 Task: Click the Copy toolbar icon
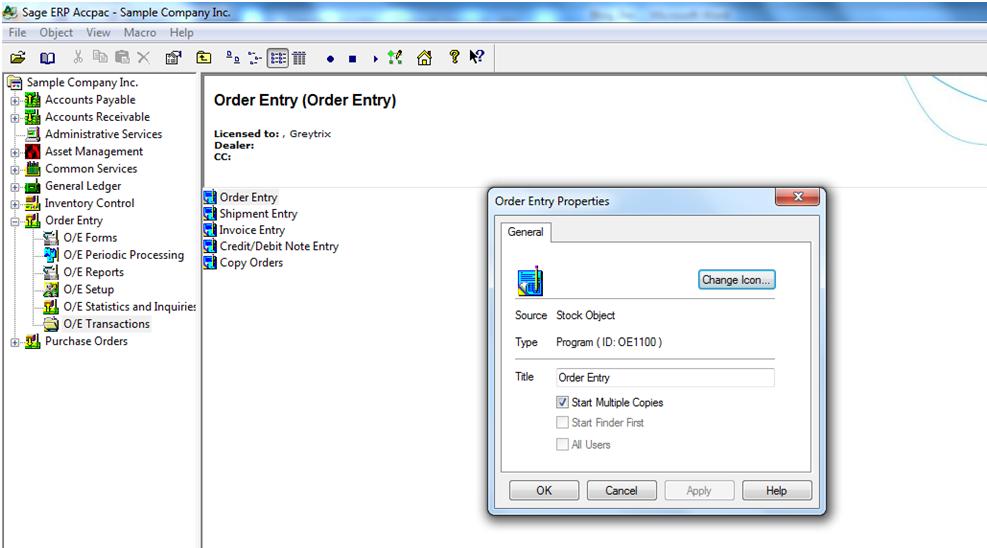(99, 57)
